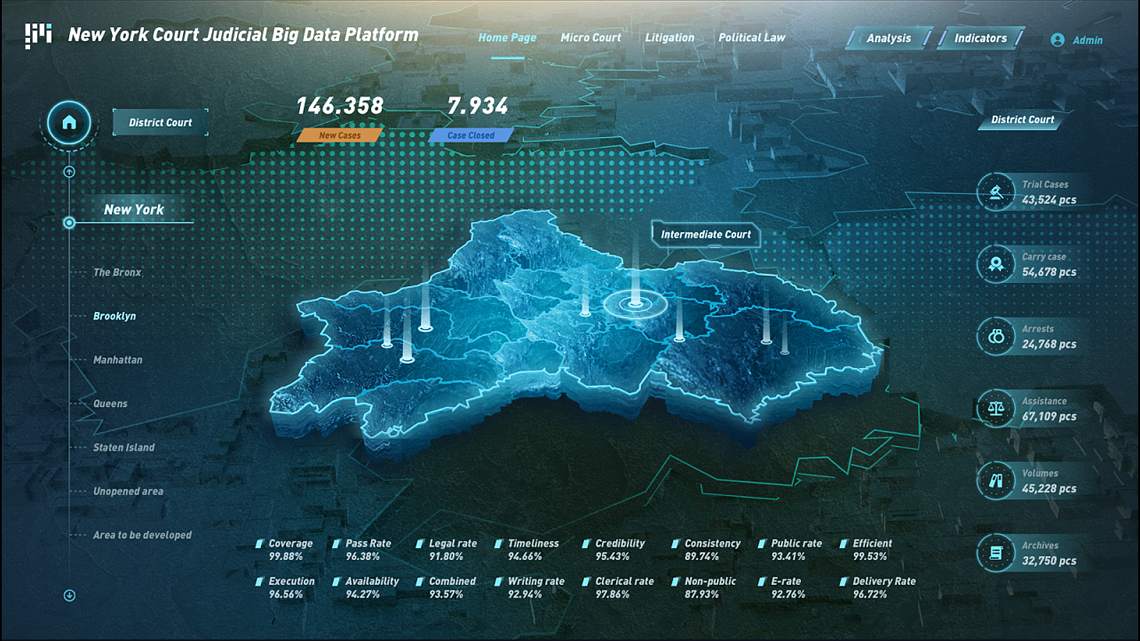The width and height of the screenshot is (1140, 641).
Task: Click the Public rate 93.41% indicator
Action: tap(790, 549)
